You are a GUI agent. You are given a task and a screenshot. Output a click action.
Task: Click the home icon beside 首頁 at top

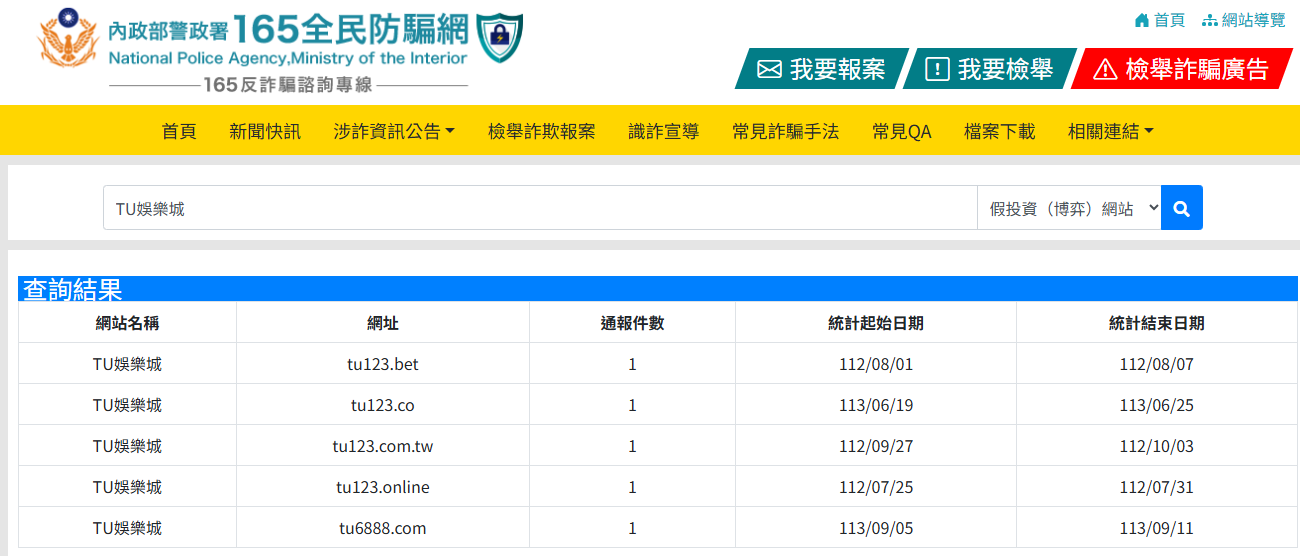pos(1142,20)
